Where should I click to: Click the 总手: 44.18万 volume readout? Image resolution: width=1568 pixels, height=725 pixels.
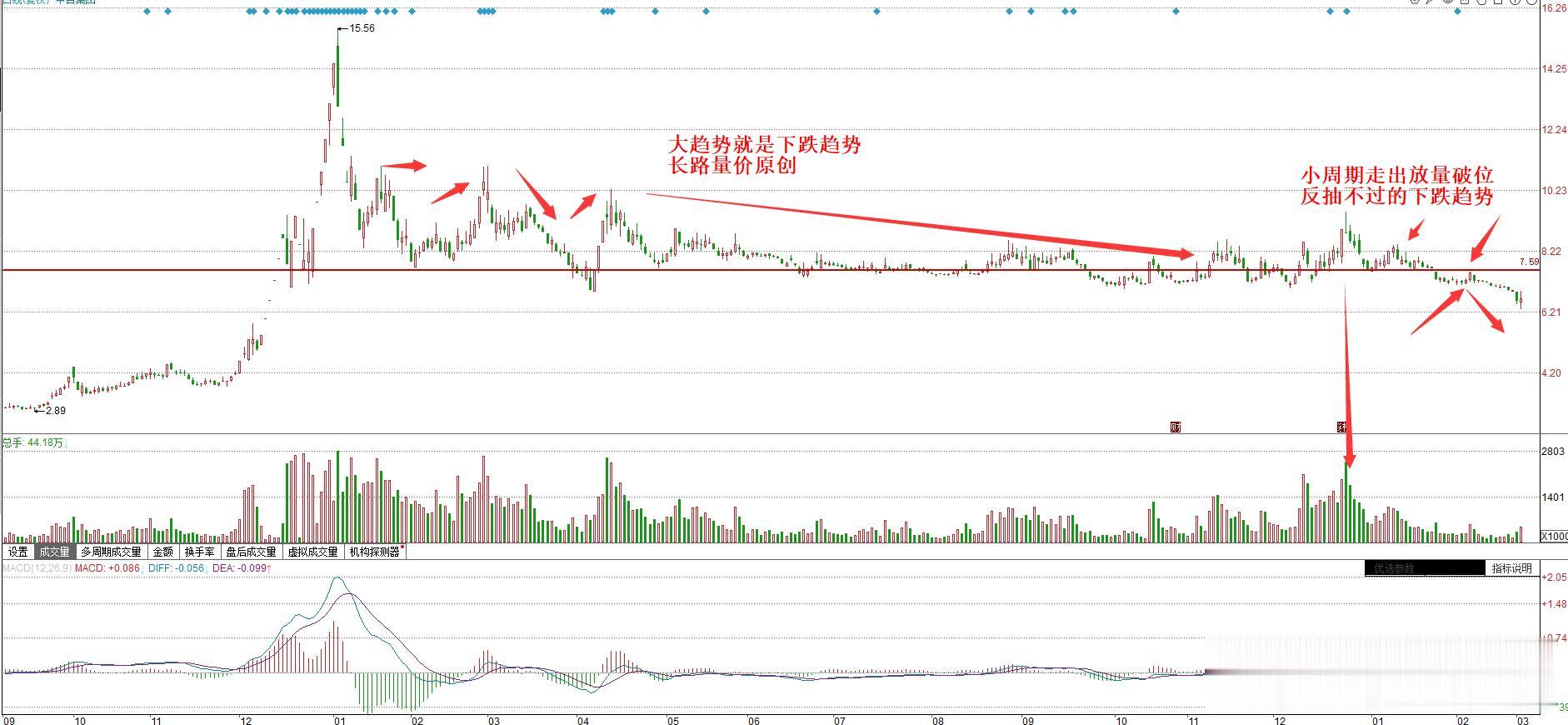(33, 442)
